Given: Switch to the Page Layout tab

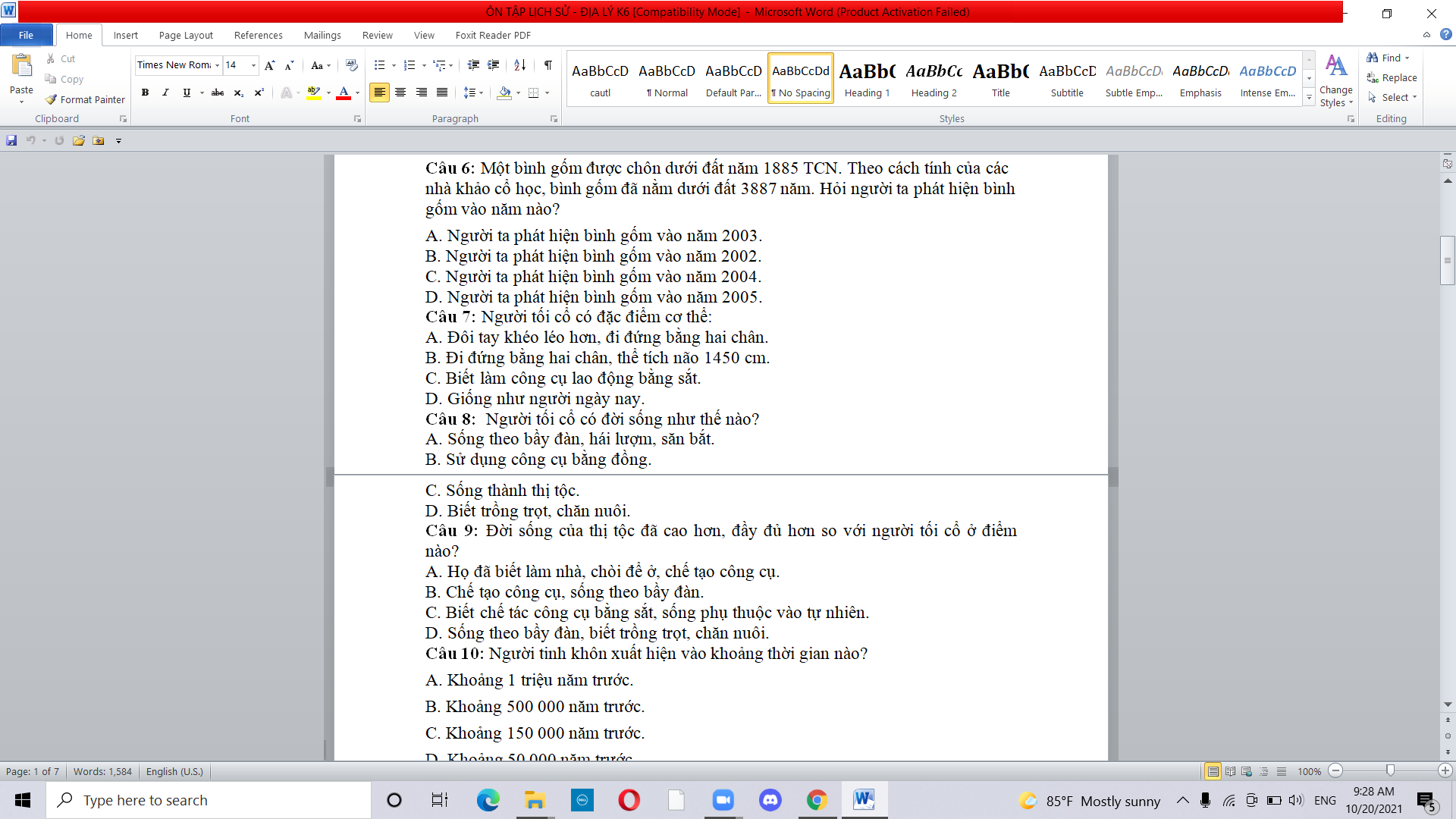Looking at the screenshot, I should coord(186,35).
